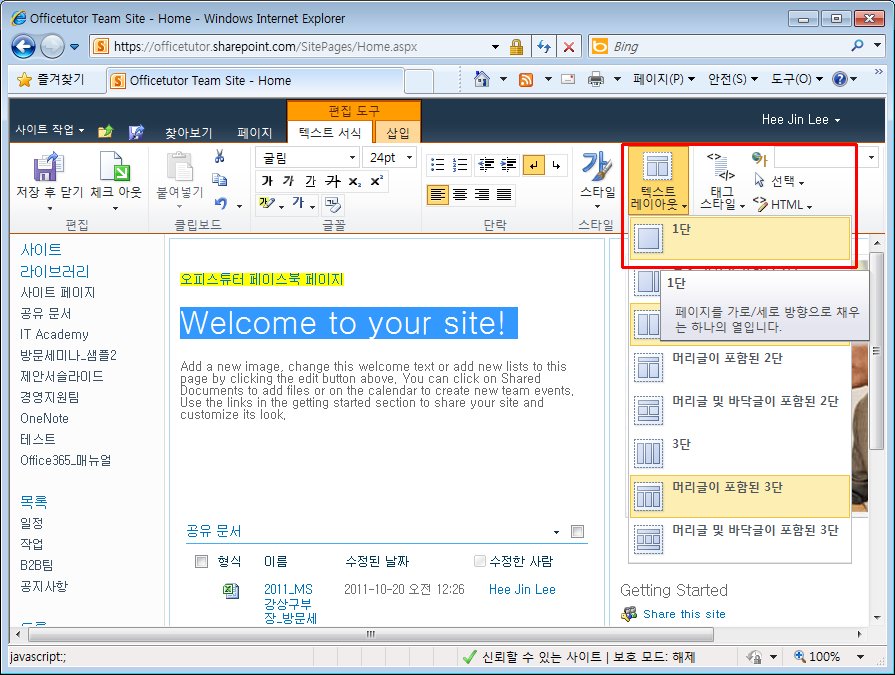Click the 저장 후 닫기 save icon
This screenshot has height=675, width=895.
click(49, 167)
